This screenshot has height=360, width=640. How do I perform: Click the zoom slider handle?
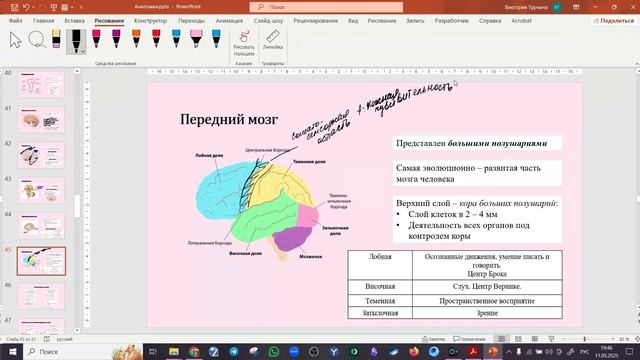pyautogui.click(x=584, y=339)
